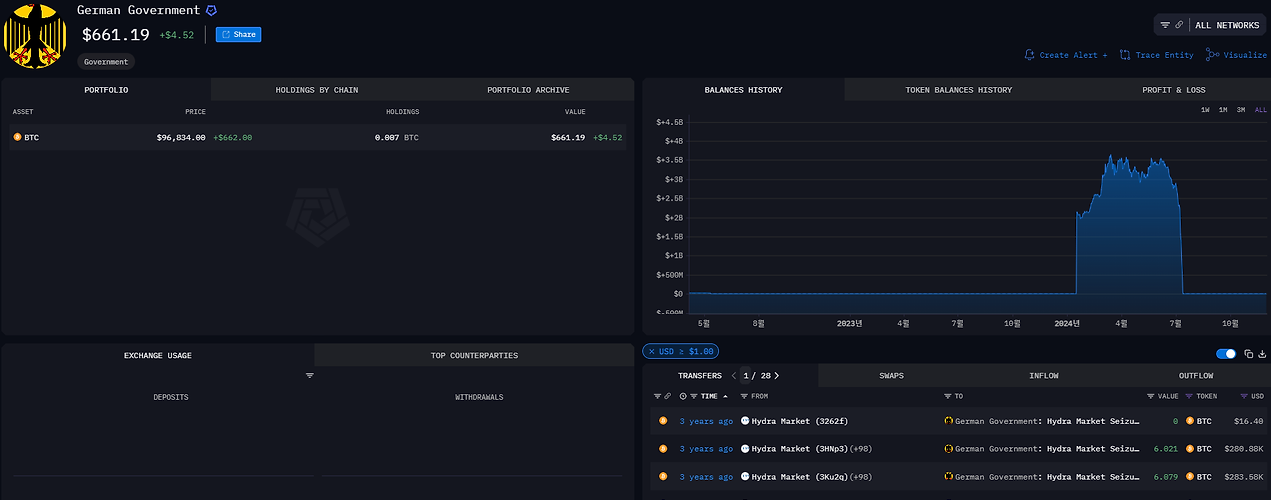Open the VALUE column filter
Screen dimensions: 1271x500
1151,396
